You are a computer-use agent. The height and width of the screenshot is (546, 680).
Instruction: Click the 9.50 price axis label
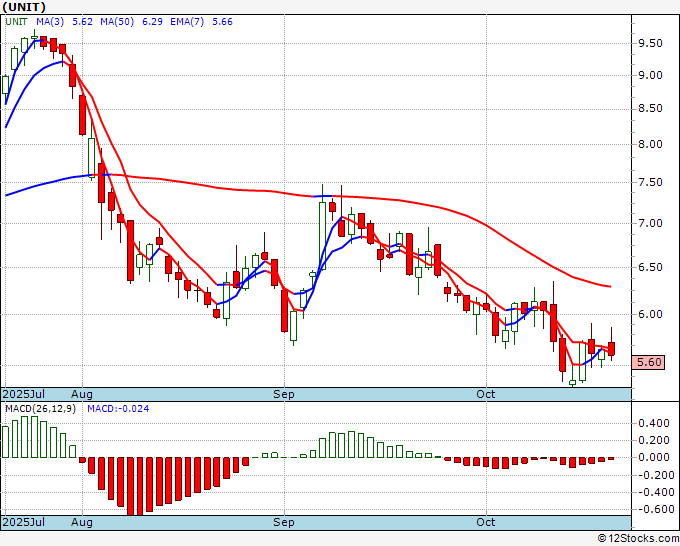point(651,43)
